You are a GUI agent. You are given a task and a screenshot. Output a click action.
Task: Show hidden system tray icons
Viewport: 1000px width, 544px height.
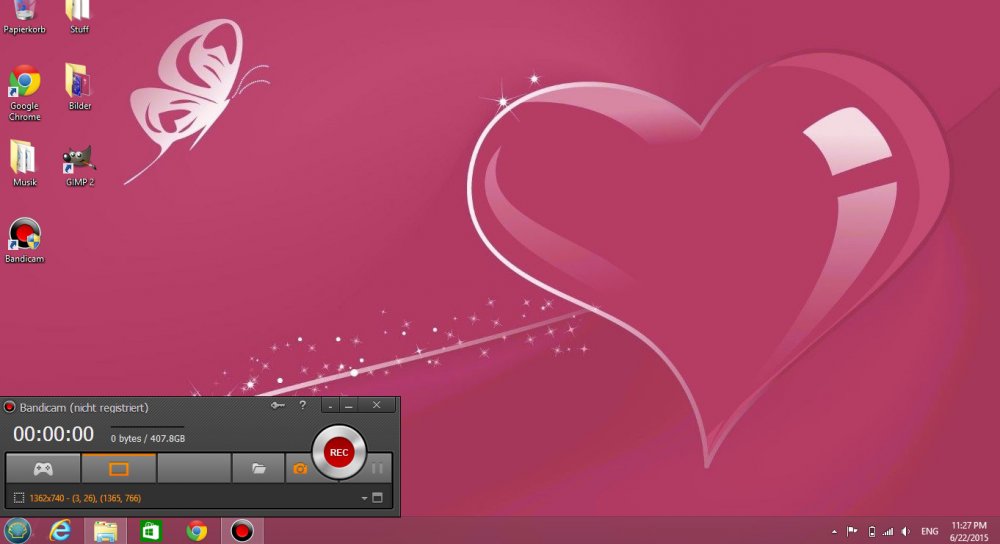(x=835, y=531)
